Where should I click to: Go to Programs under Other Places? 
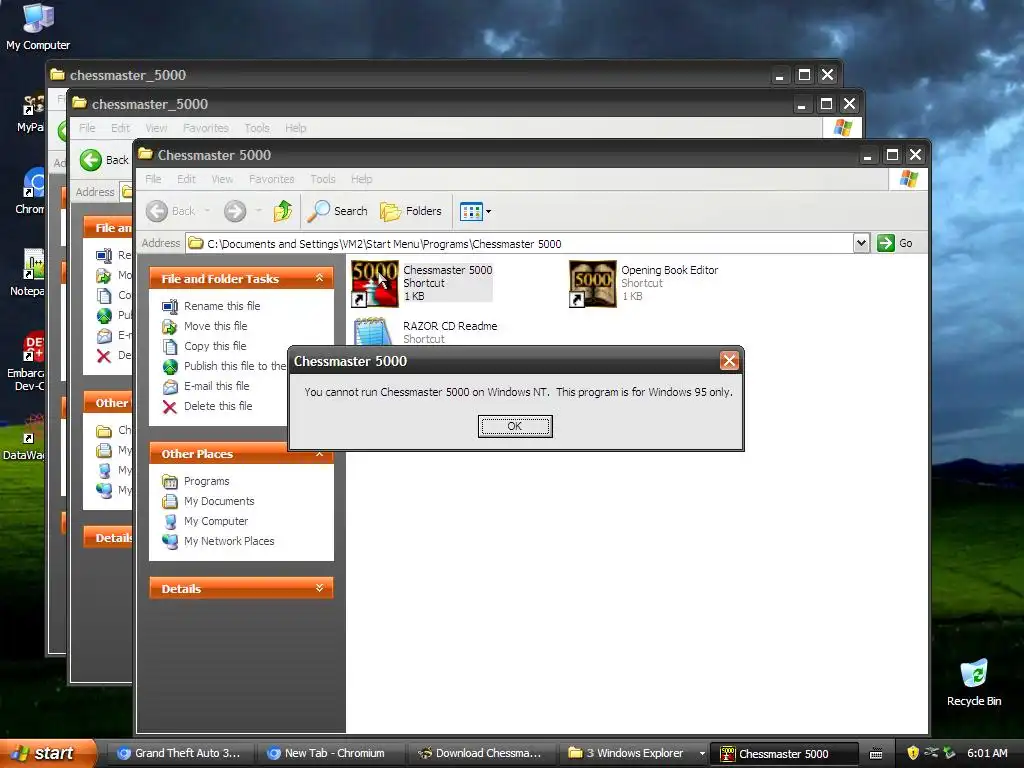click(x=206, y=481)
